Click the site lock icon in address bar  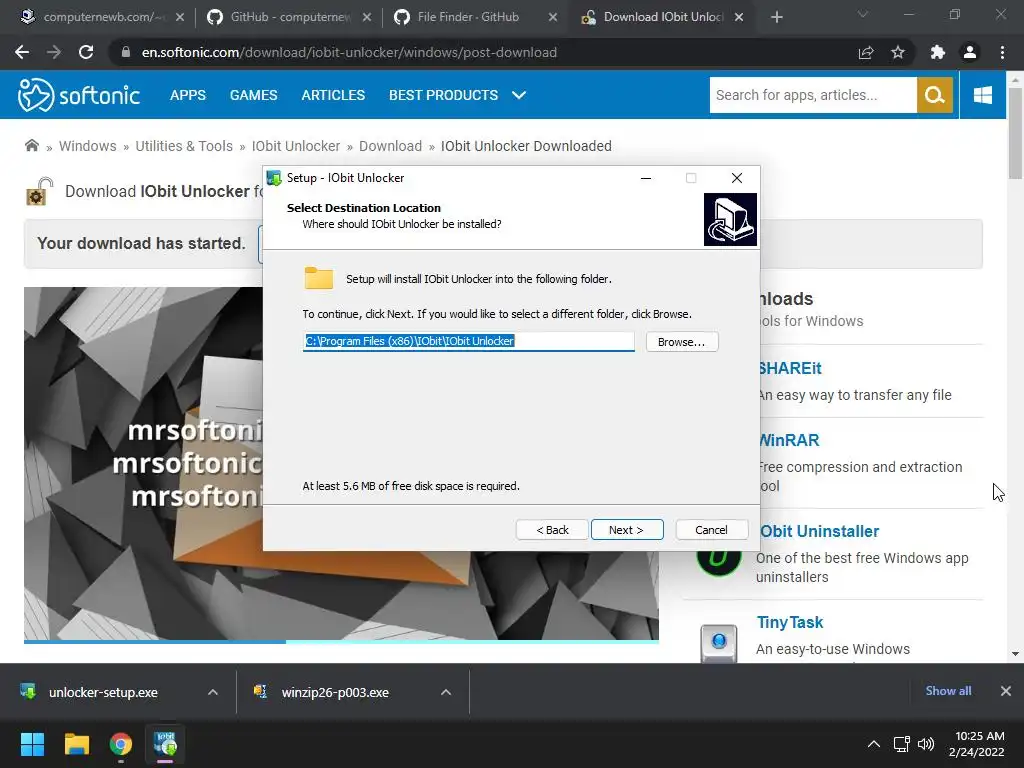click(x=126, y=52)
